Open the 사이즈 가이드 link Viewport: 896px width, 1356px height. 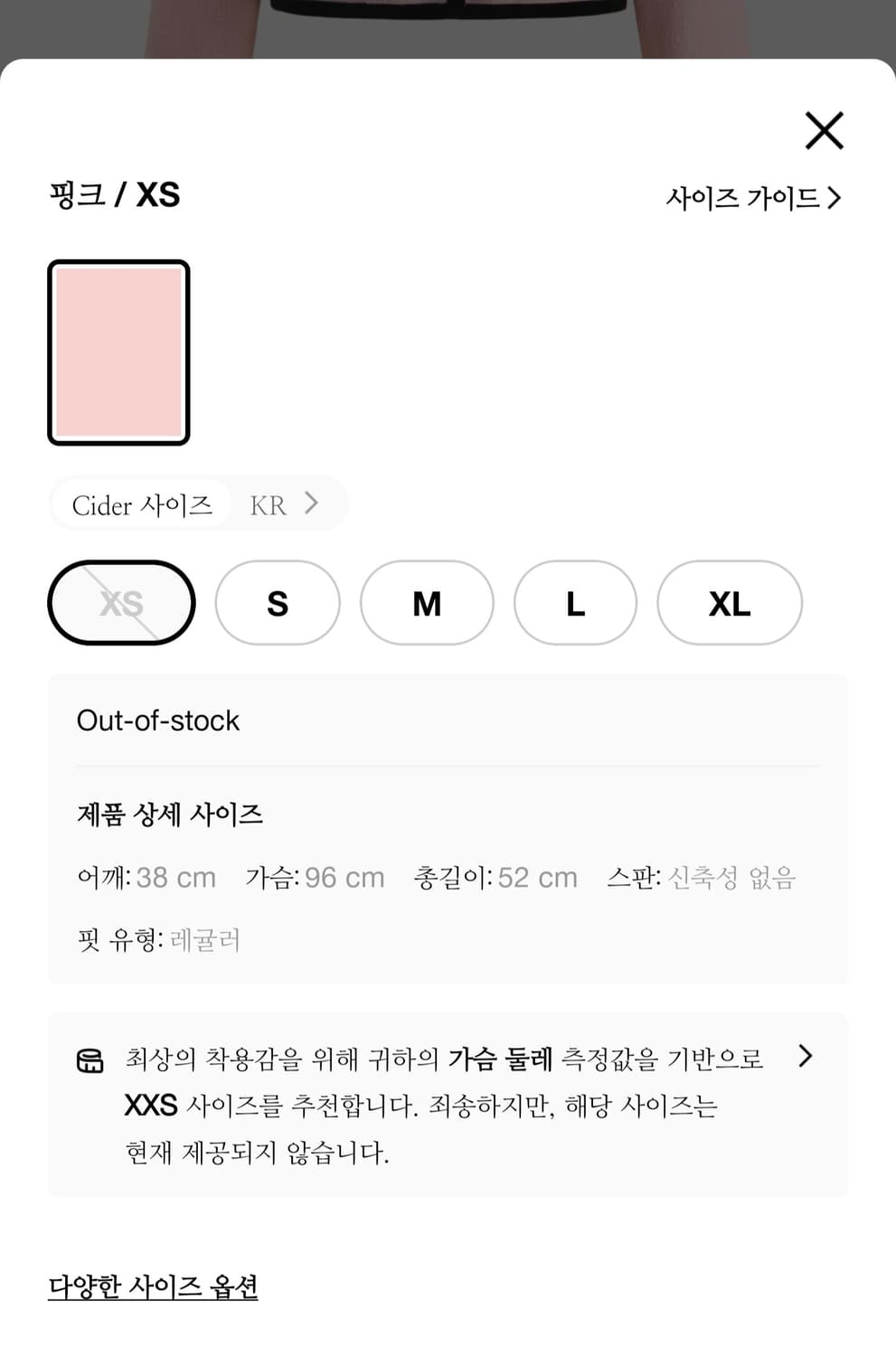point(741,197)
